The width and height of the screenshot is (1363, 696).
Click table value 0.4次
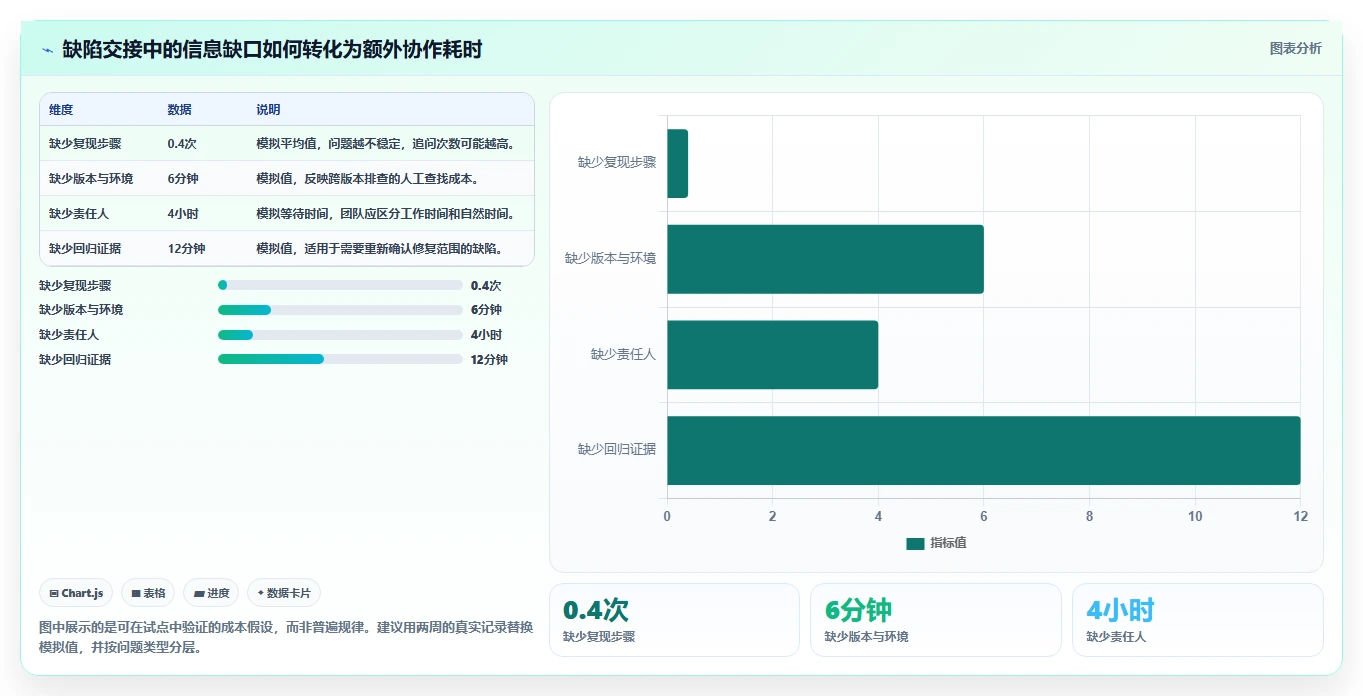tap(182, 144)
